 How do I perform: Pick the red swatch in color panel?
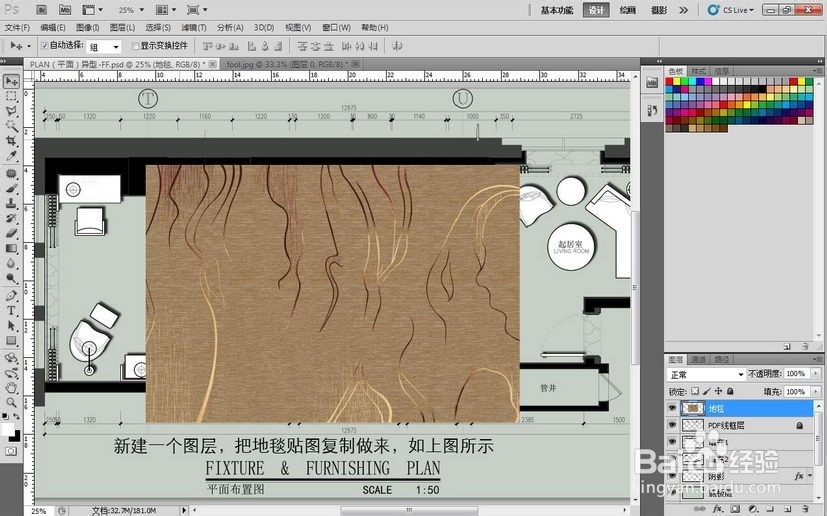tap(669, 82)
